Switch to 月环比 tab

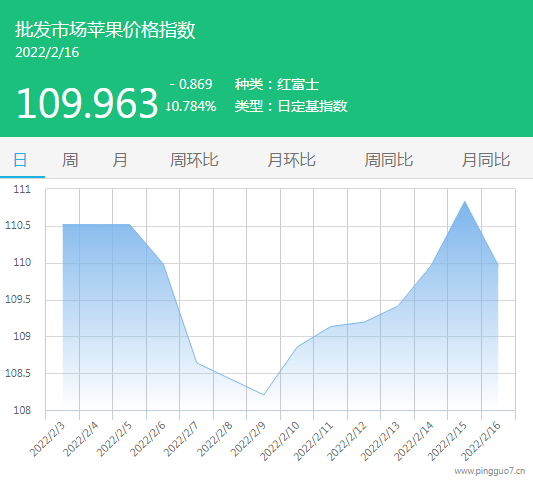pyautogui.click(x=291, y=160)
